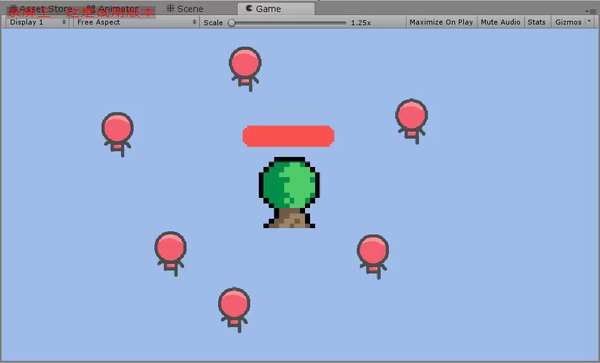
Task: Open the panel options menu icon
Action: coord(592,11)
